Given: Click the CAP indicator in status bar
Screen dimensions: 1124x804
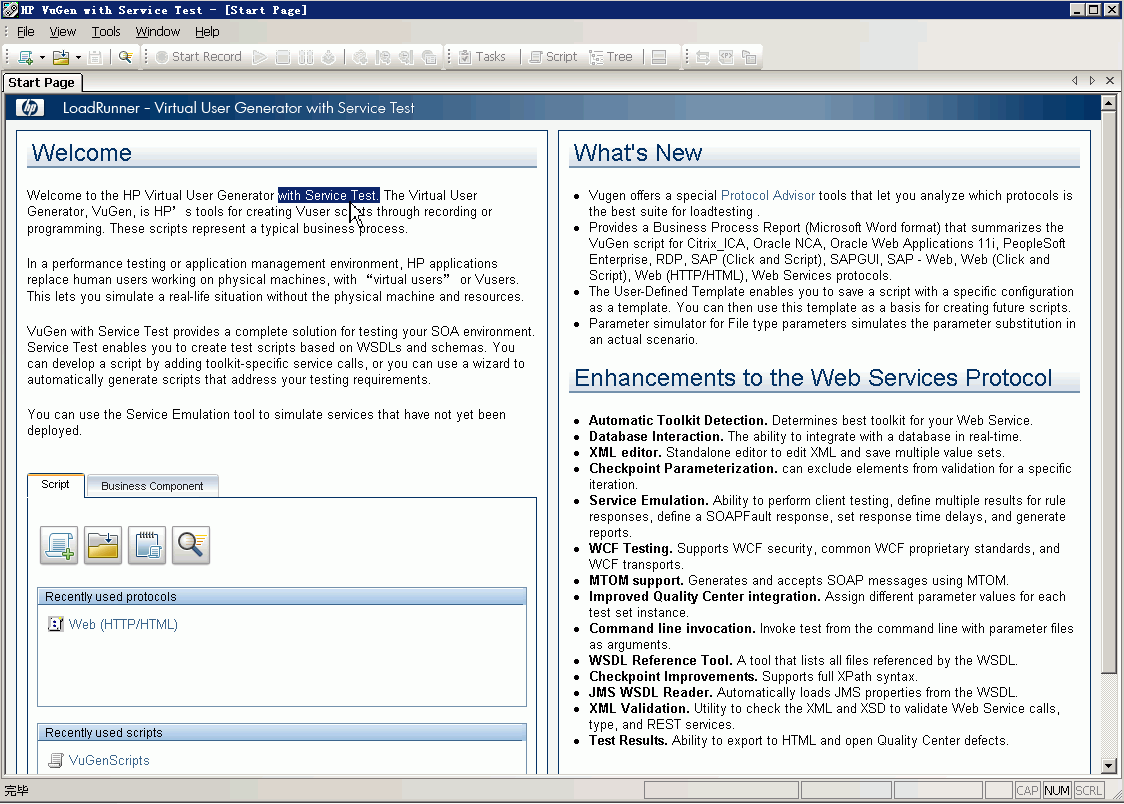Looking at the screenshot, I should coord(1027,790).
